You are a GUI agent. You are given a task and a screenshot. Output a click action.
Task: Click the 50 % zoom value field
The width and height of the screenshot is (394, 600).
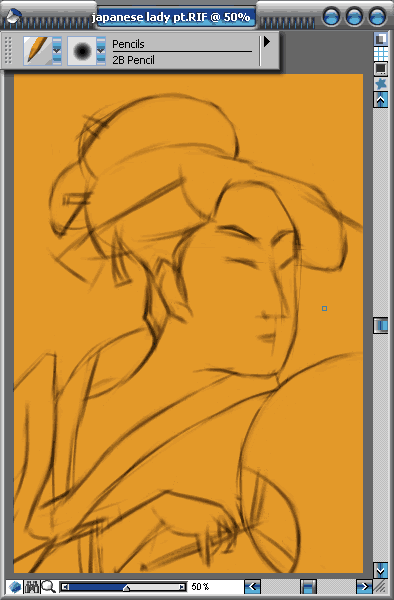[x=200, y=586]
